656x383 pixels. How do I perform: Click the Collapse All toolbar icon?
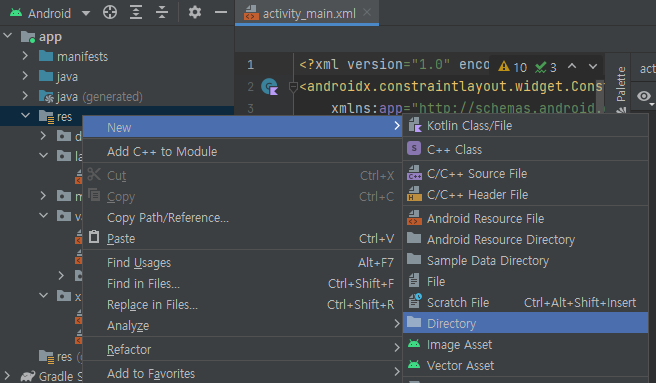161,13
